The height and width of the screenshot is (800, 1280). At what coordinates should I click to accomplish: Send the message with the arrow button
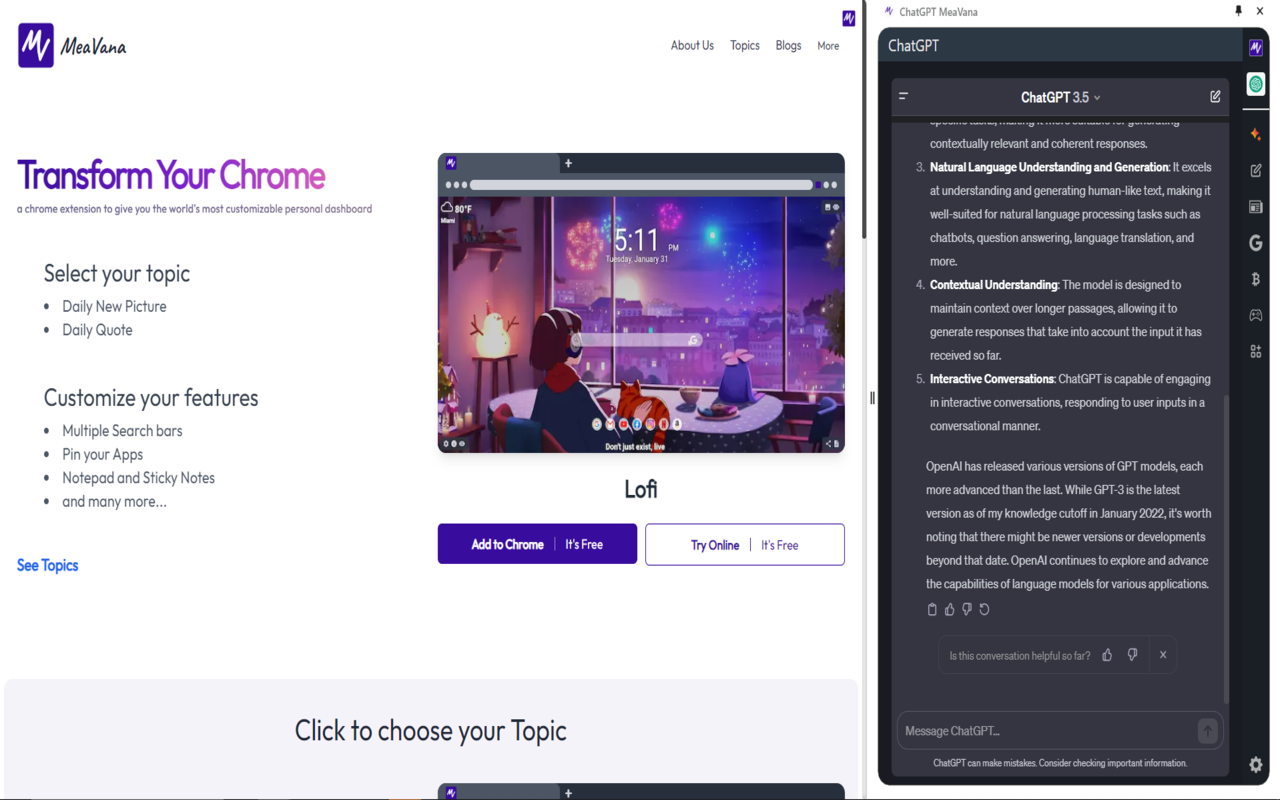[x=1207, y=731]
